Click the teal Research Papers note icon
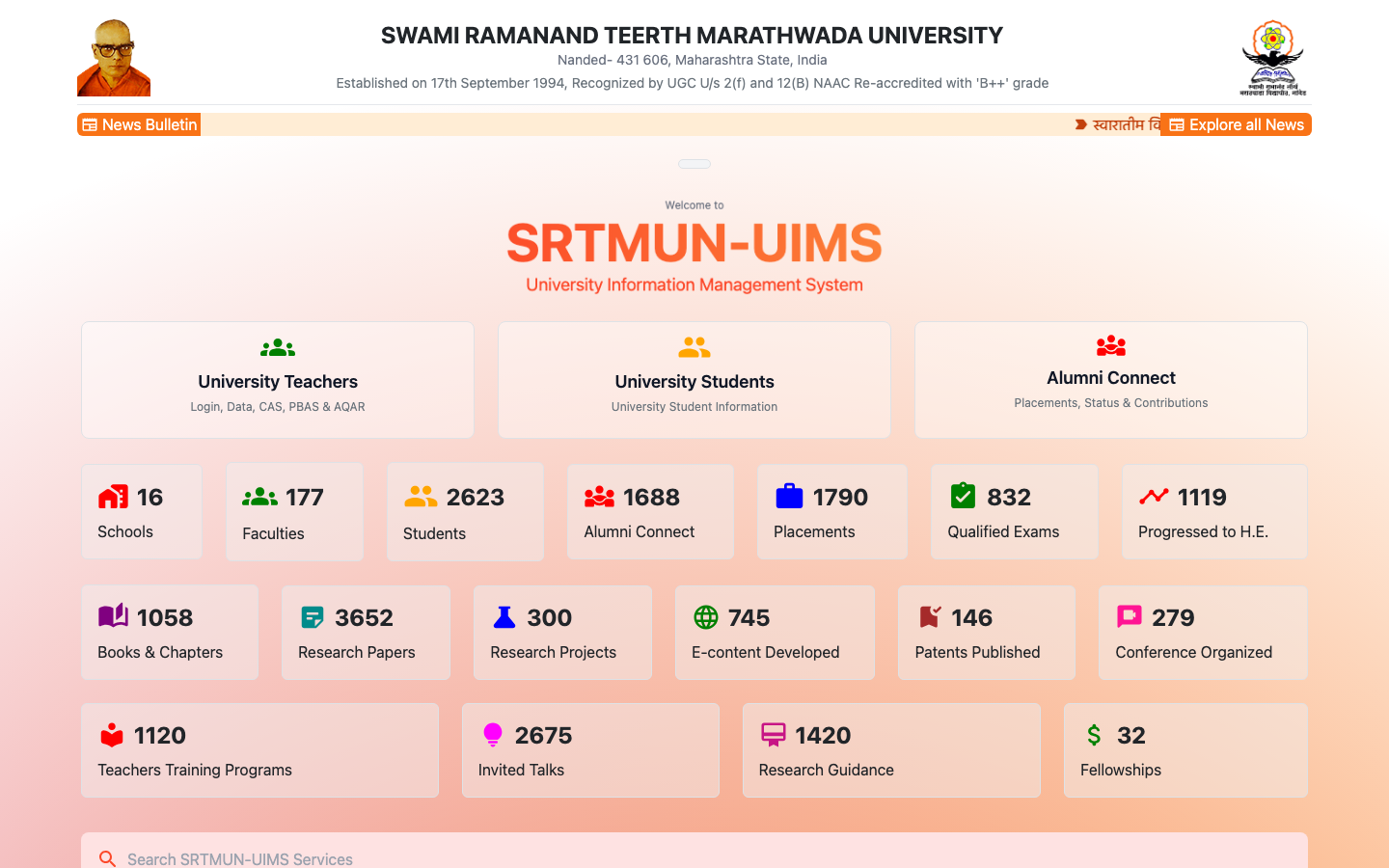 pyautogui.click(x=313, y=617)
